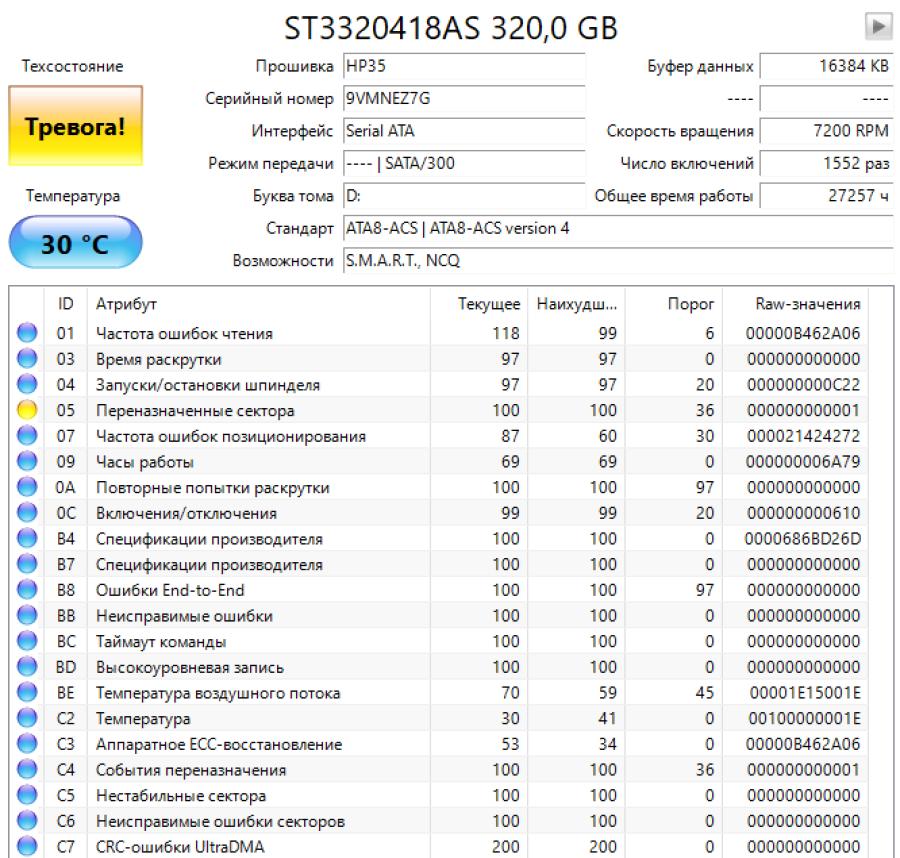Click the blue status icon for Температура воздушного потока
The height and width of the screenshot is (858, 900).
pyautogui.click(x=27, y=693)
